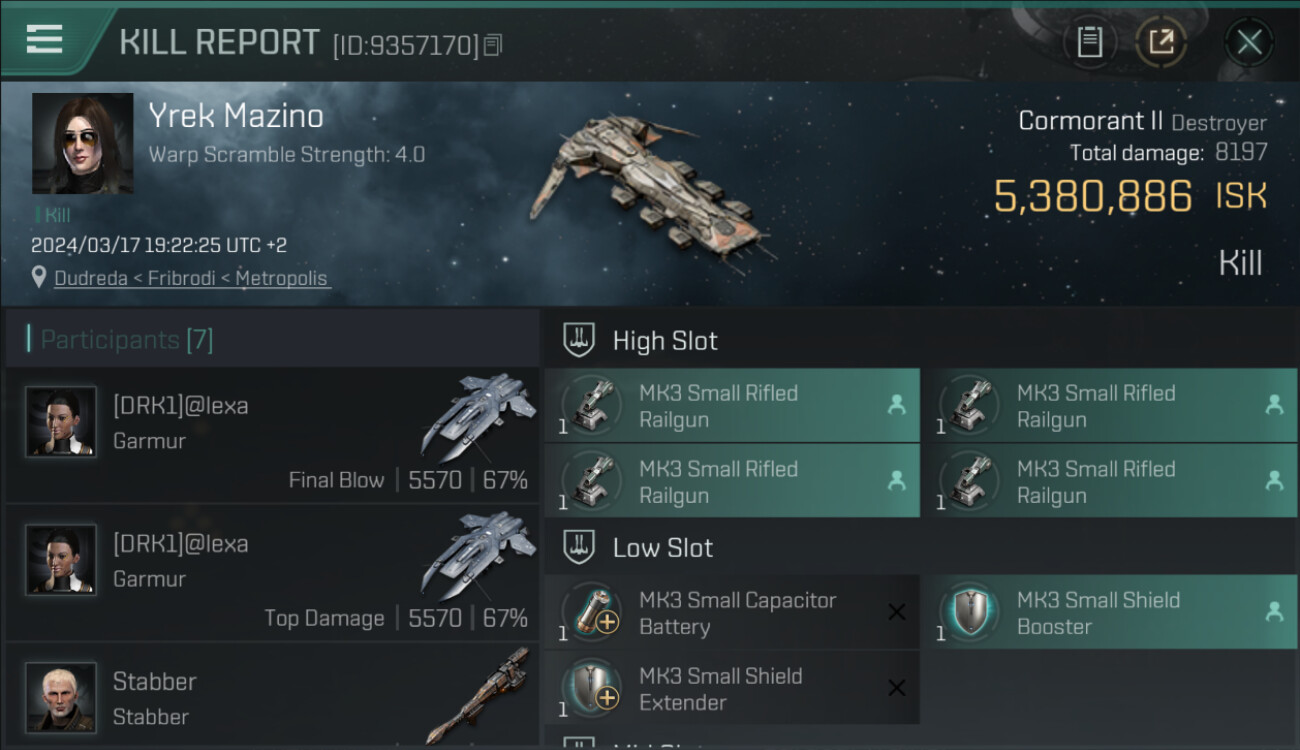Select the Stabber participant portrait
The image size is (1300, 750).
pyautogui.click(x=61, y=697)
